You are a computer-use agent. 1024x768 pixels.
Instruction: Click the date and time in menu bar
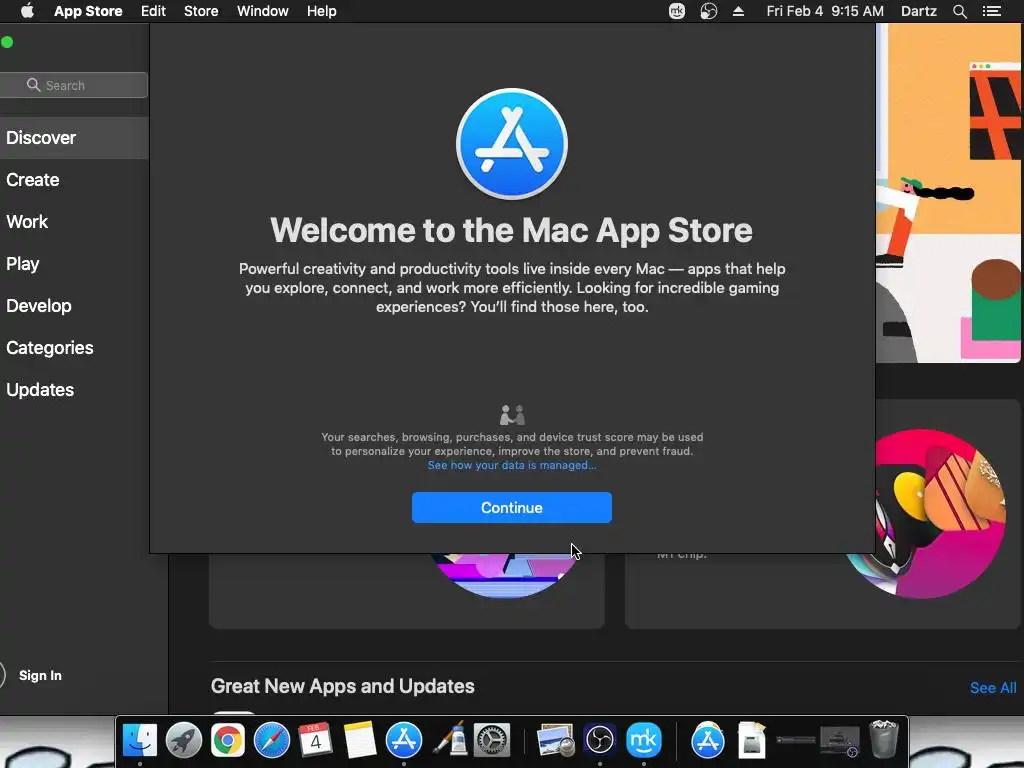[825, 11]
